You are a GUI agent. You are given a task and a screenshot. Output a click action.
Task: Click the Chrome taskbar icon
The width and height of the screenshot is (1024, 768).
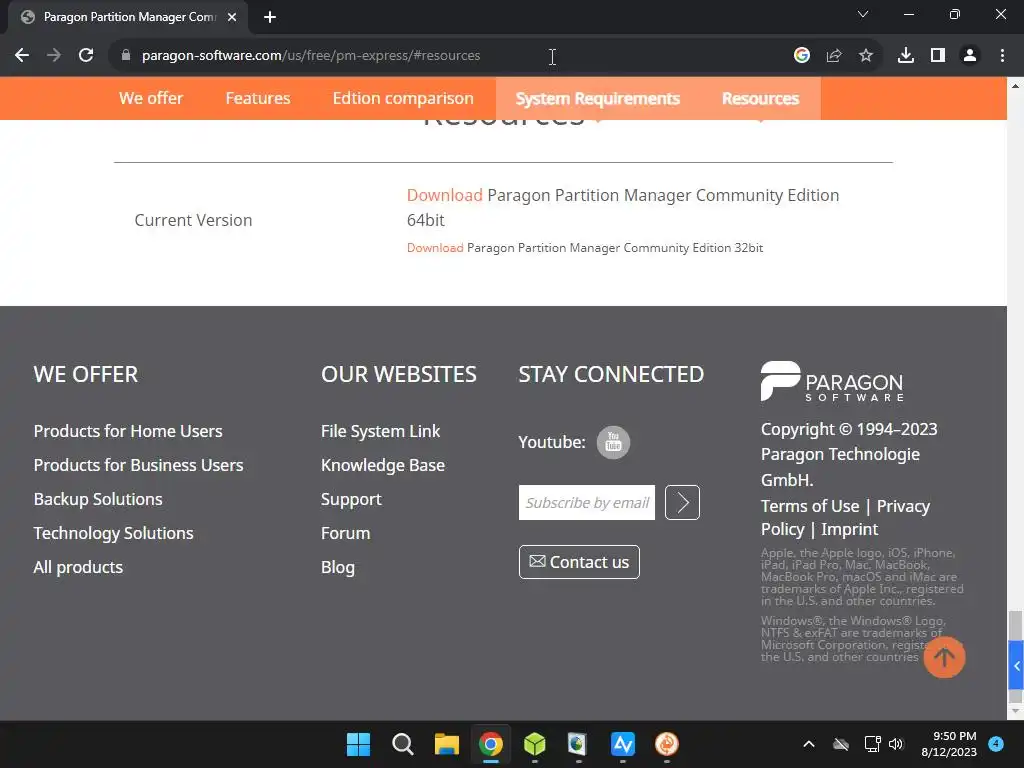click(x=490, y=744)
